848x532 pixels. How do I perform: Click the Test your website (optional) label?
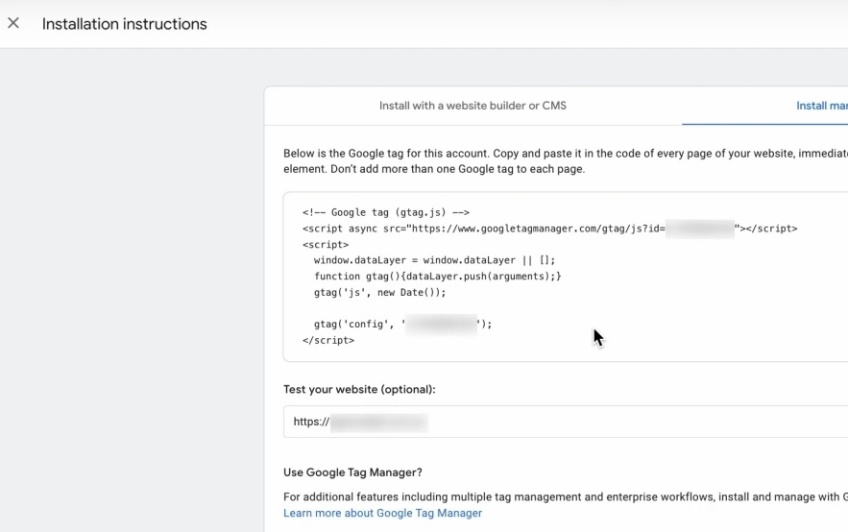(x=359, y=389)
